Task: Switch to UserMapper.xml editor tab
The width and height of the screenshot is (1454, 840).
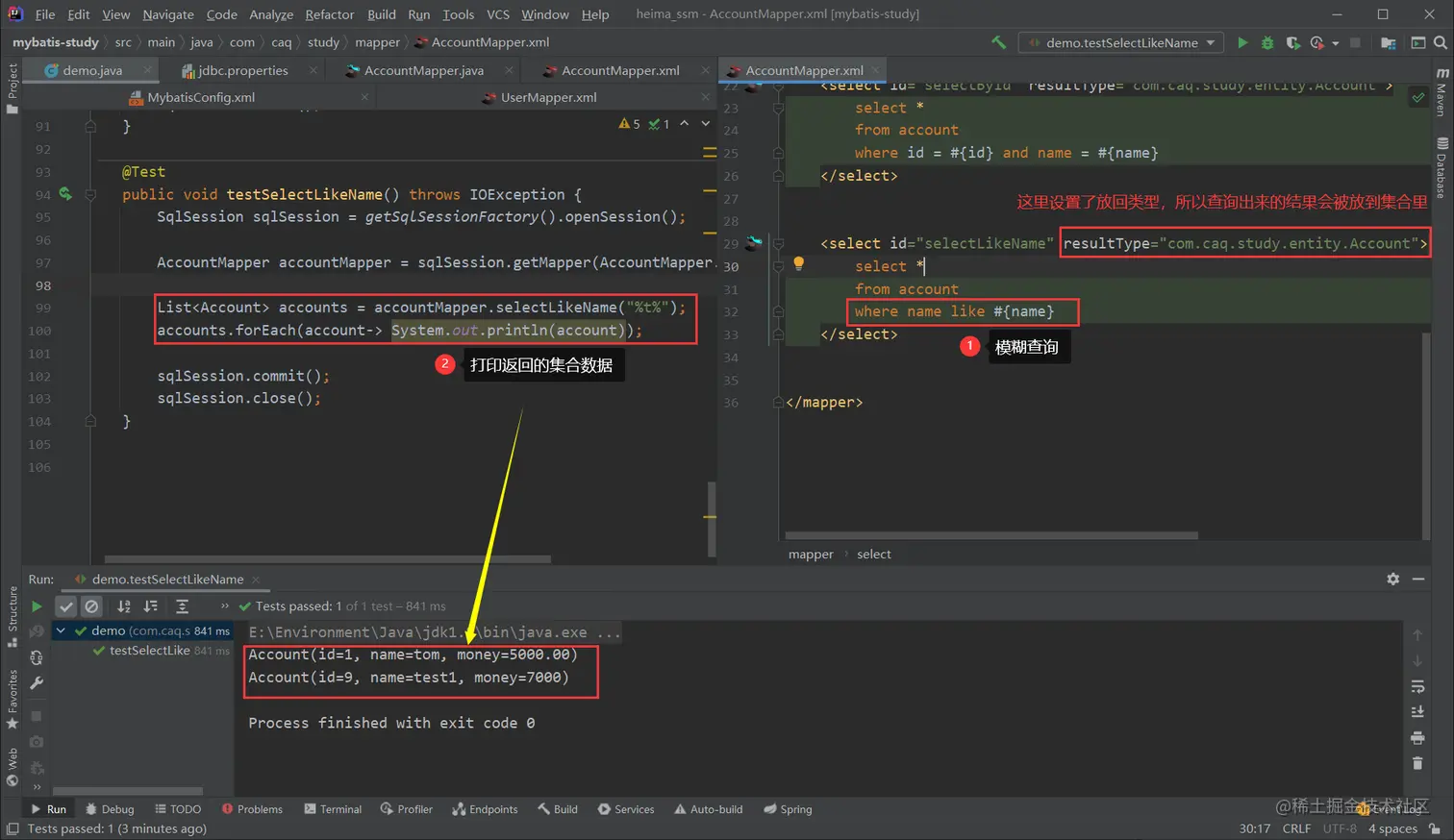Action: point(549,97)
